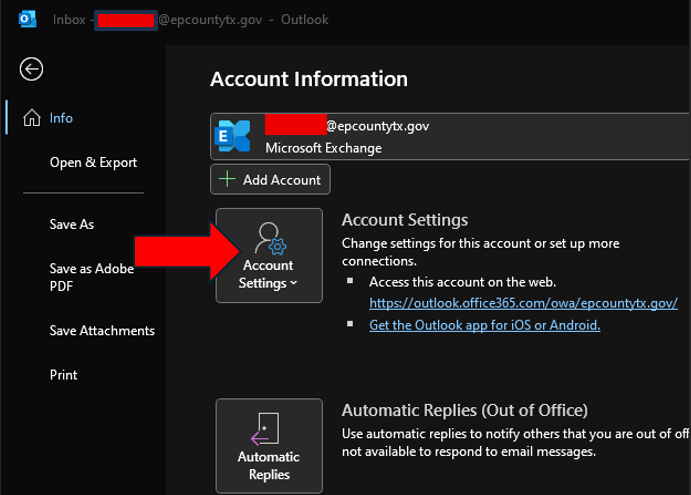Open the Print page

pyautogui.click(x=63, y=375)
